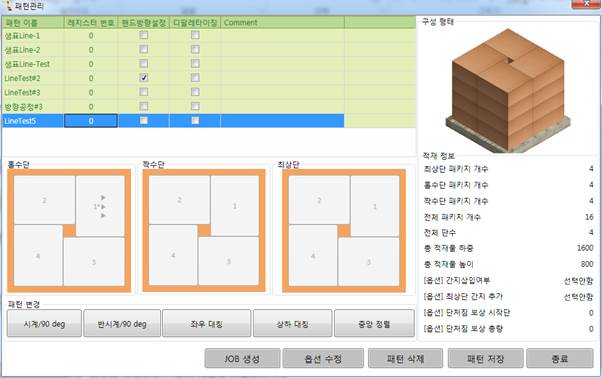Click the 3D pallet stack preview

point(508,90)
